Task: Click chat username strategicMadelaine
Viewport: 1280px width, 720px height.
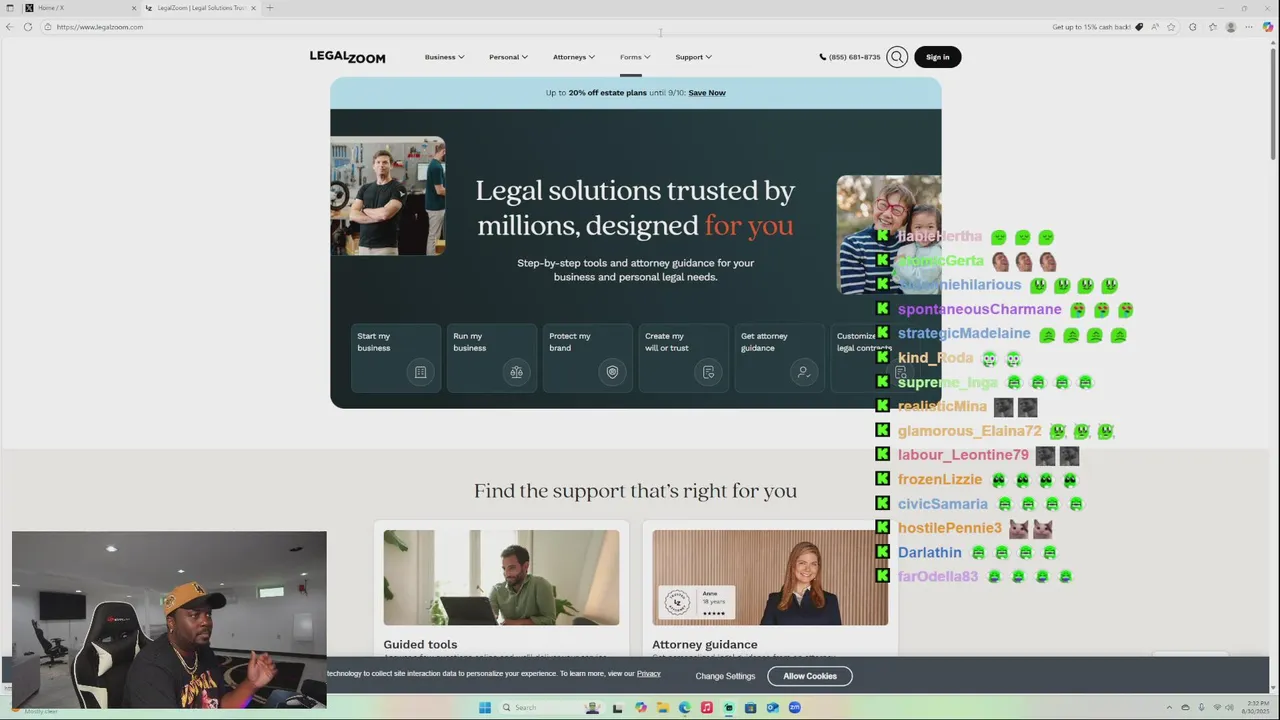Action: [x=964, y=334]
